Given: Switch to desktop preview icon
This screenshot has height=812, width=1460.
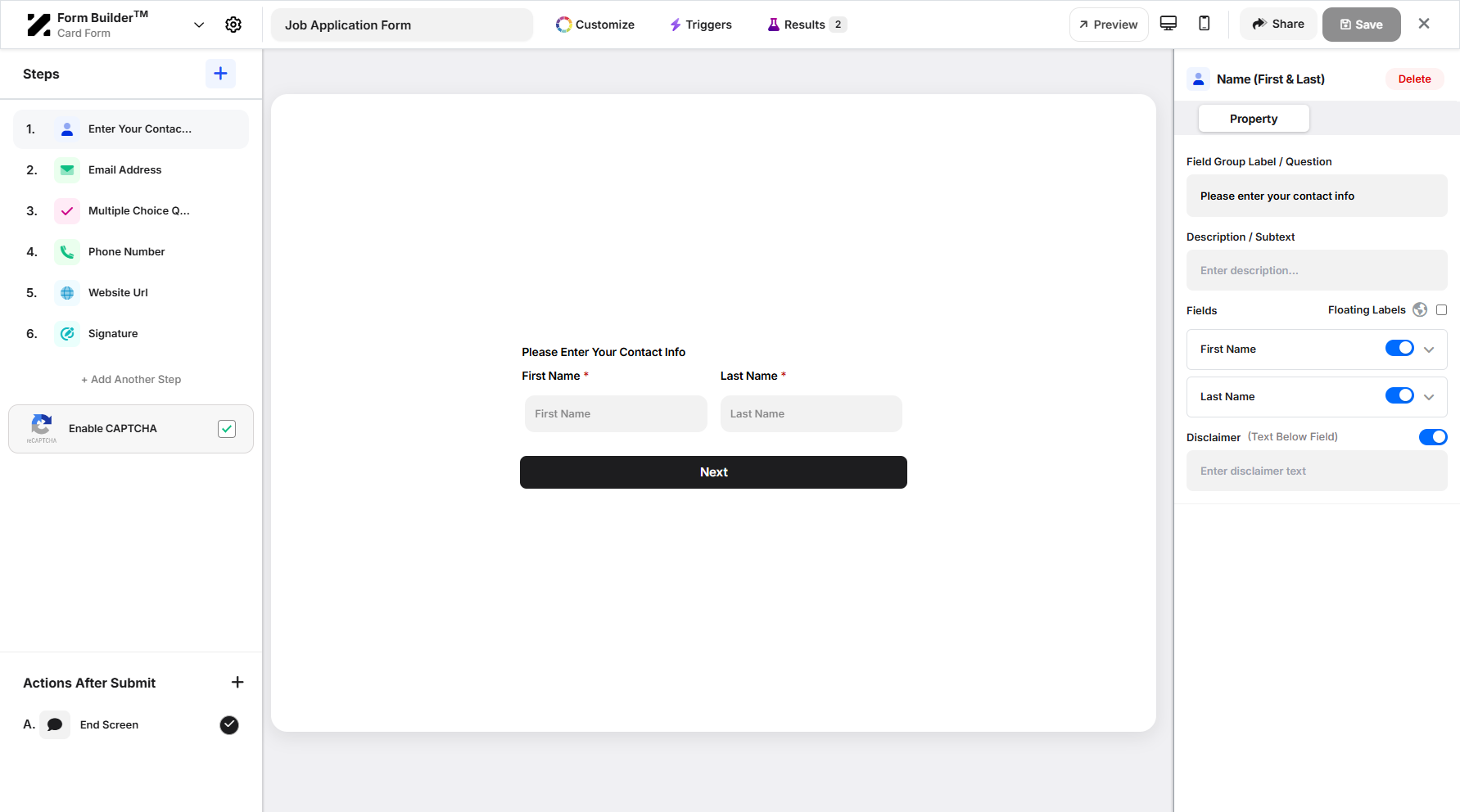Looking at the screenshot, I should point(1168,24).
